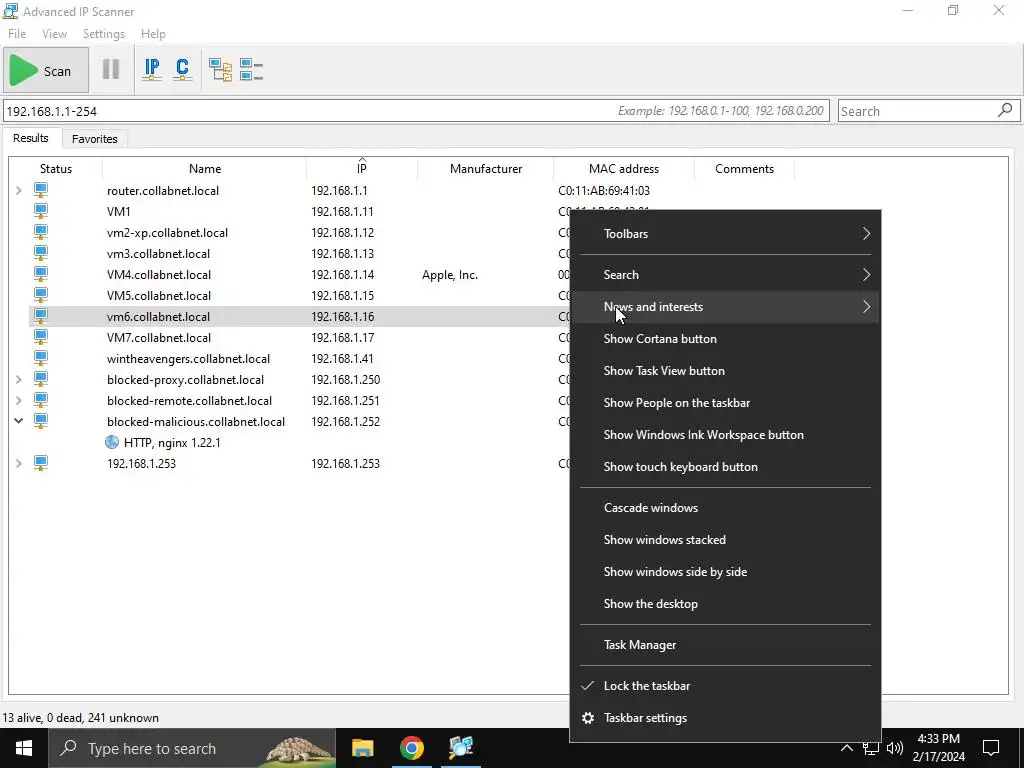Open Google Chrome from the taskbar
Viewport: 1024px width, 768px height.
[411, 748]
